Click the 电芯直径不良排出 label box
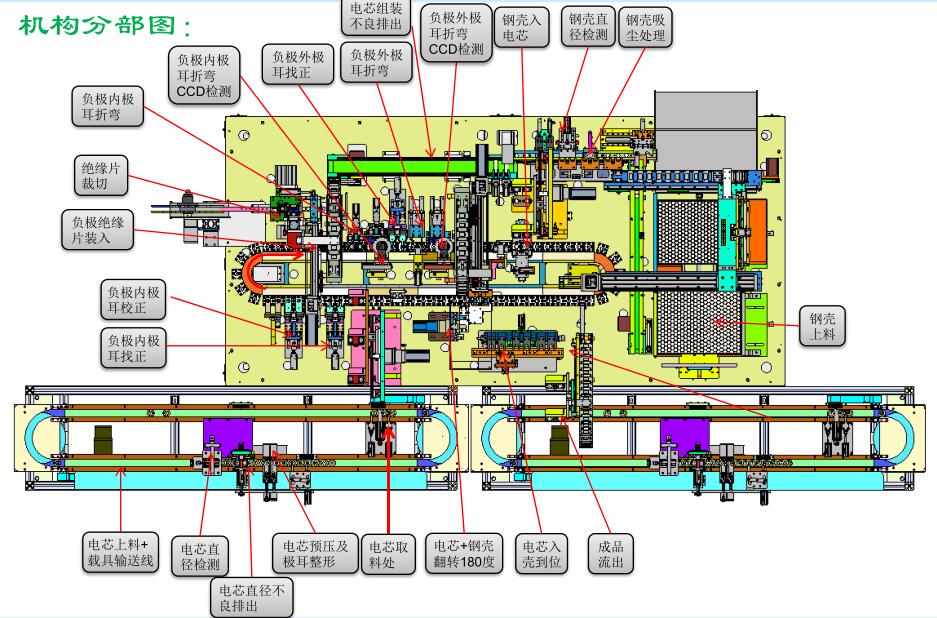 (x=252, y=597)
